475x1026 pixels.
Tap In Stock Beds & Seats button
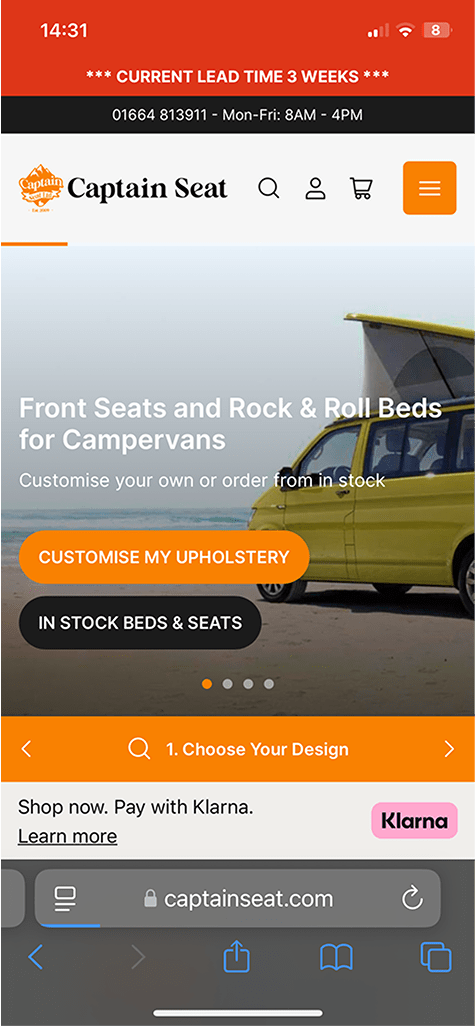click(140, 623)
